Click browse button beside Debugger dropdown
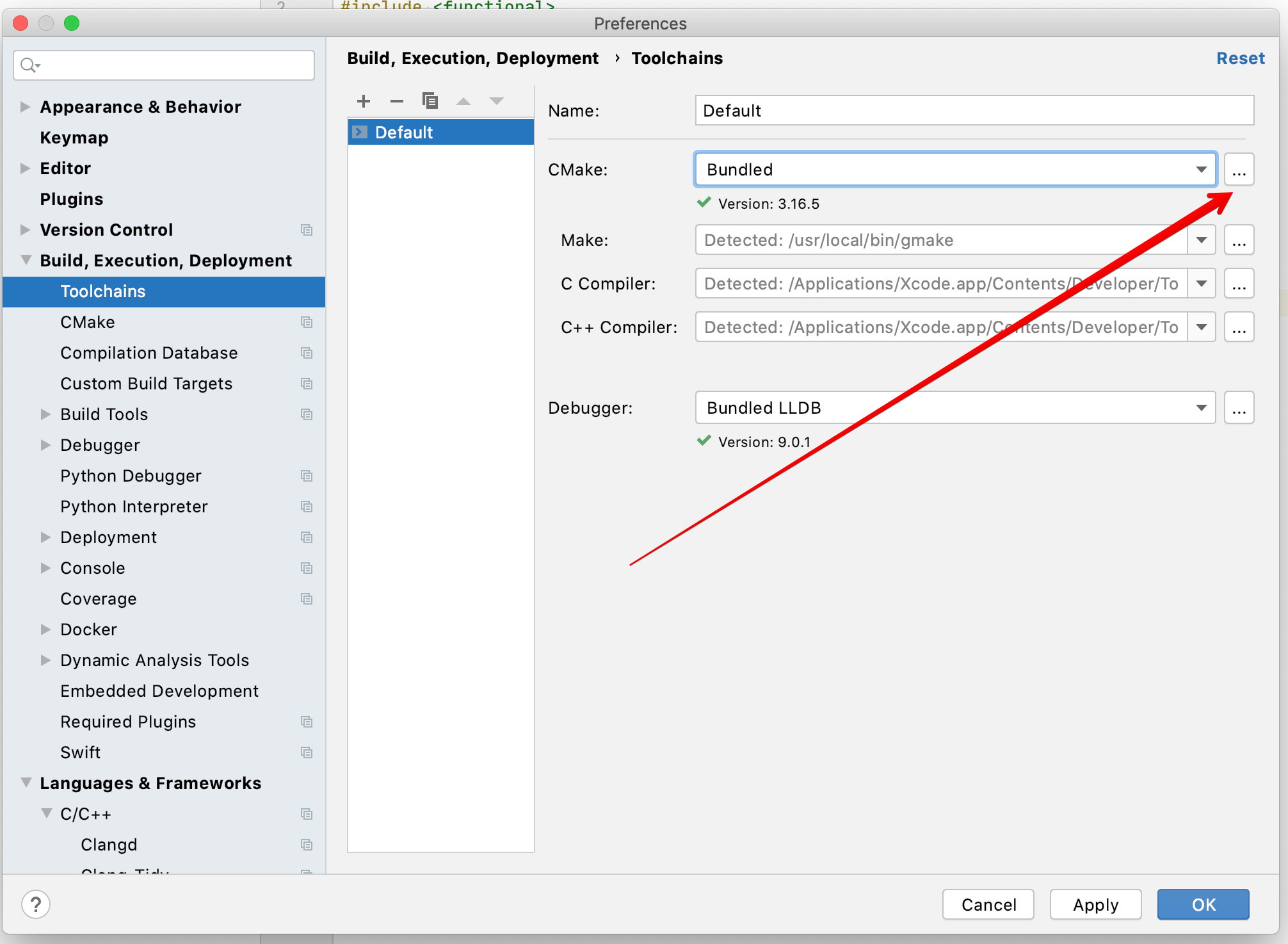This screenshot has height=944, width=1288. pos(1239,408)
